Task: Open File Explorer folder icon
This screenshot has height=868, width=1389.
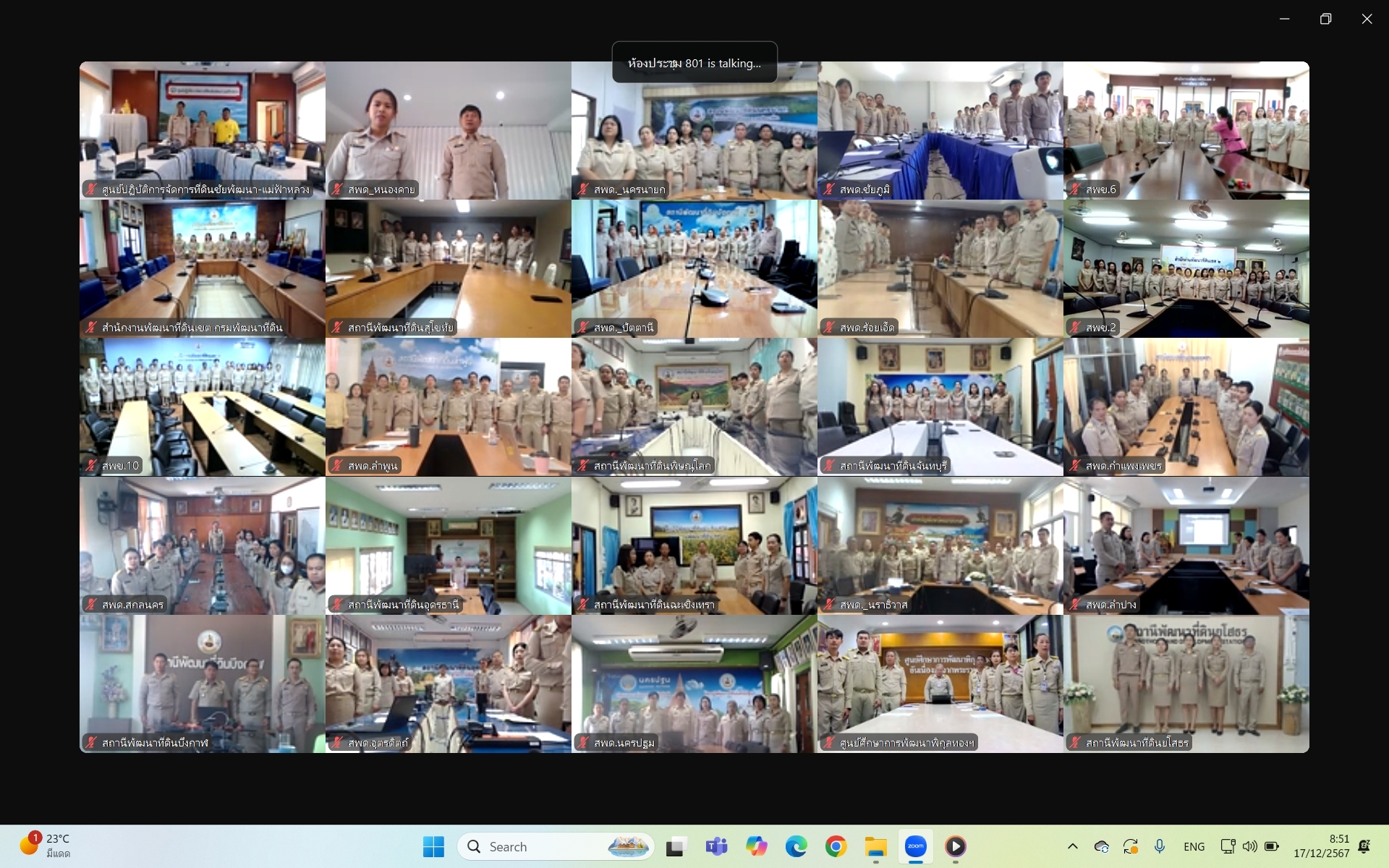Action: click(875, 846)
